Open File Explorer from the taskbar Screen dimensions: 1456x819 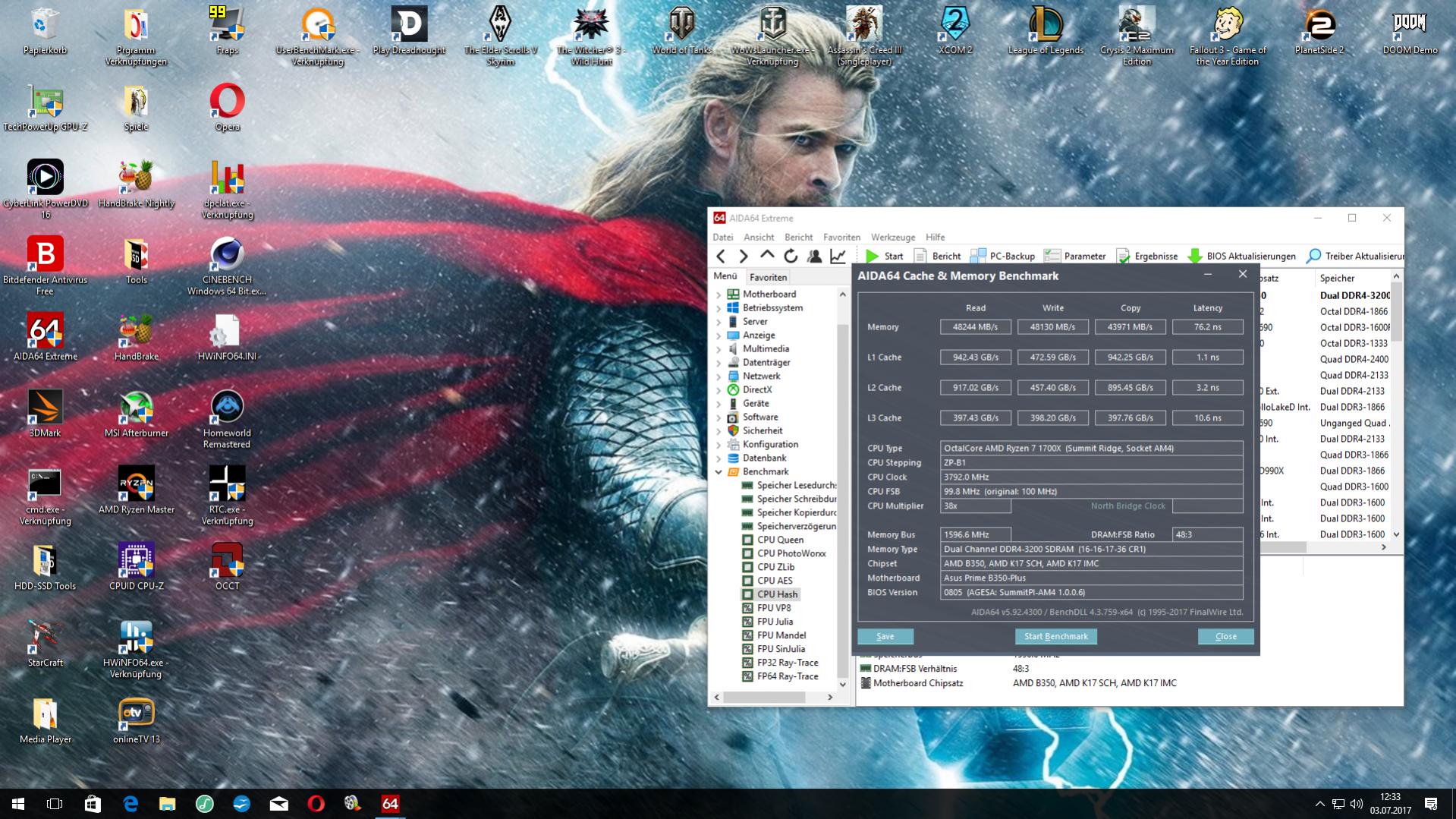tap(167, 804)
